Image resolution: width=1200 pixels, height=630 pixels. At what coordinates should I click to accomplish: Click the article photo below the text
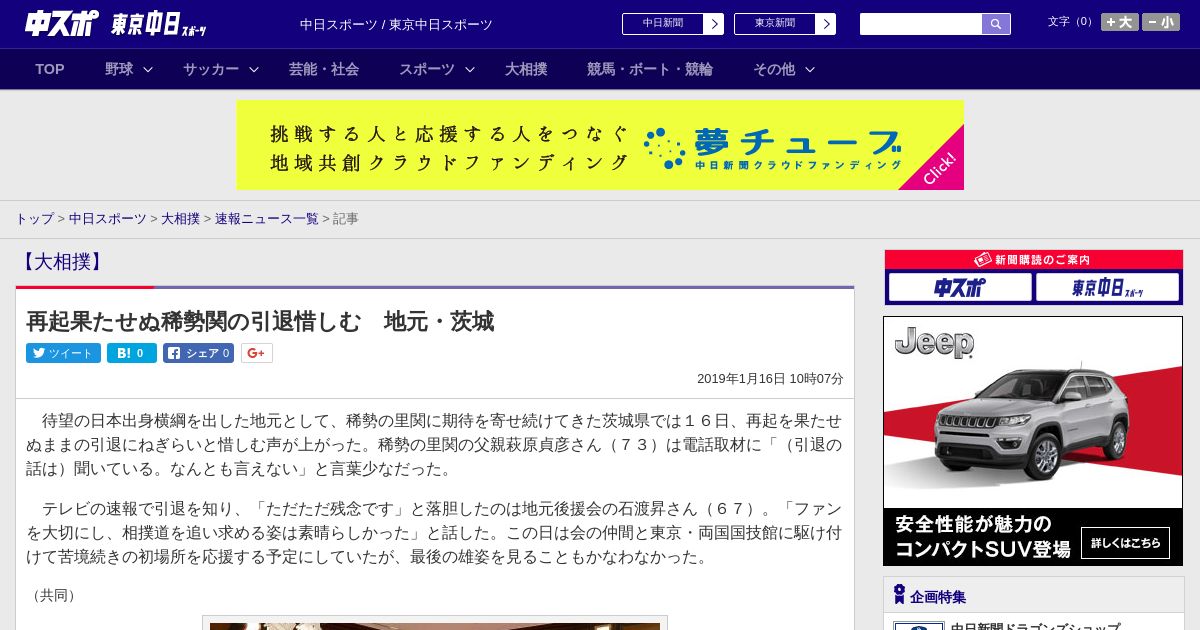coord(435,624)
